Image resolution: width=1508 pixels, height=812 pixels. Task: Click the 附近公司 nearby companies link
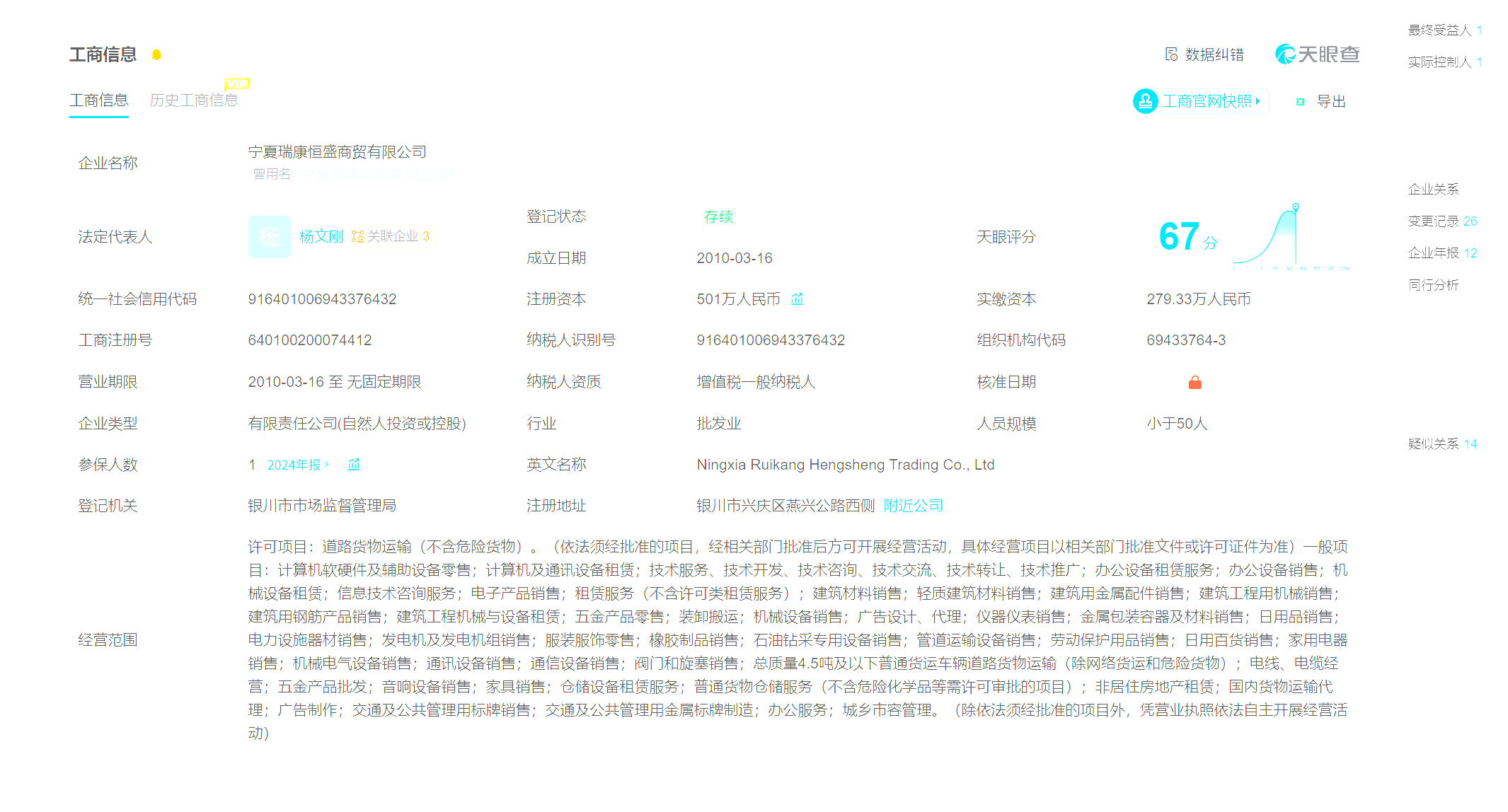(x=913, y=506)
